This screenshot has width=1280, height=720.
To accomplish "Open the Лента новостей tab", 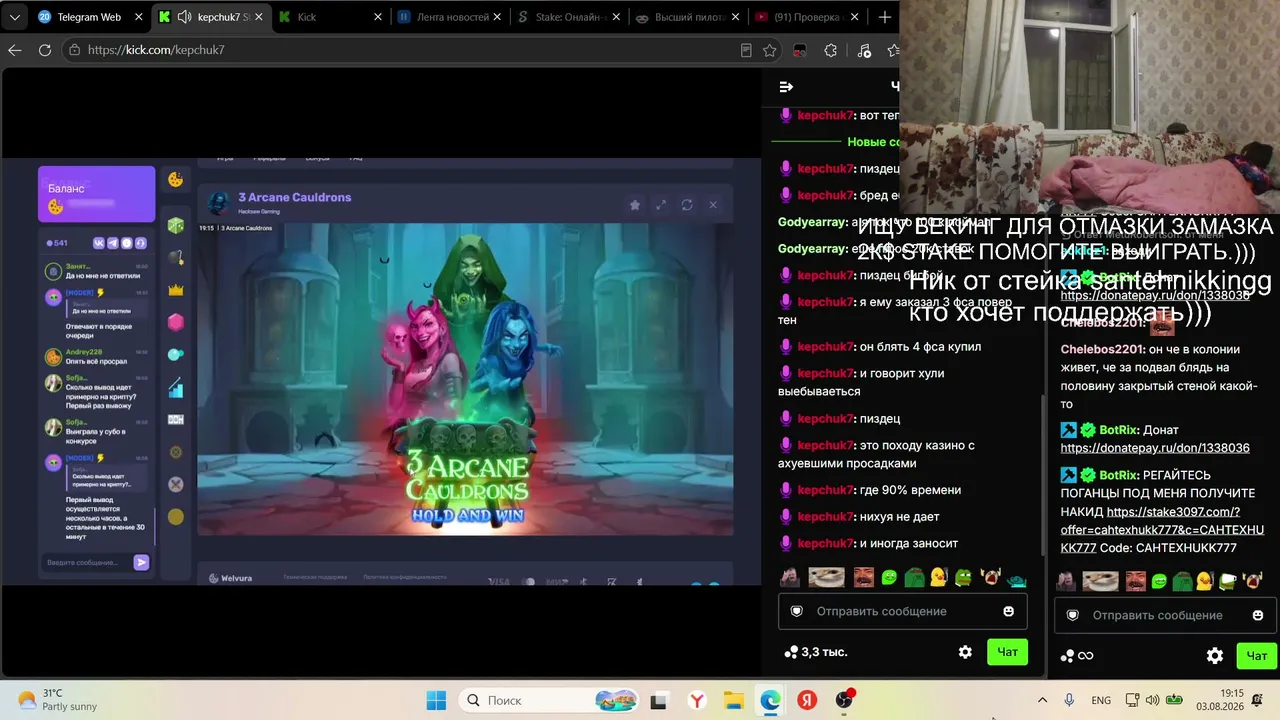I will point(450,17).
